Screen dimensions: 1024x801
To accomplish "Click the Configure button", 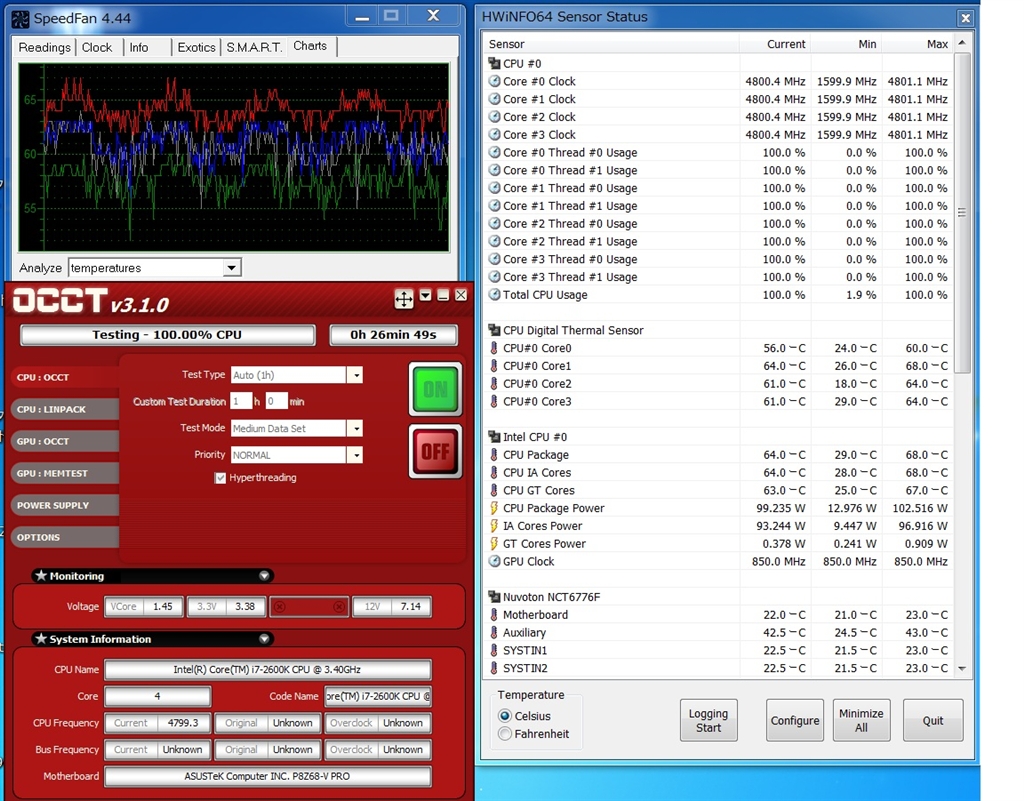I will (x=795, y=721).
